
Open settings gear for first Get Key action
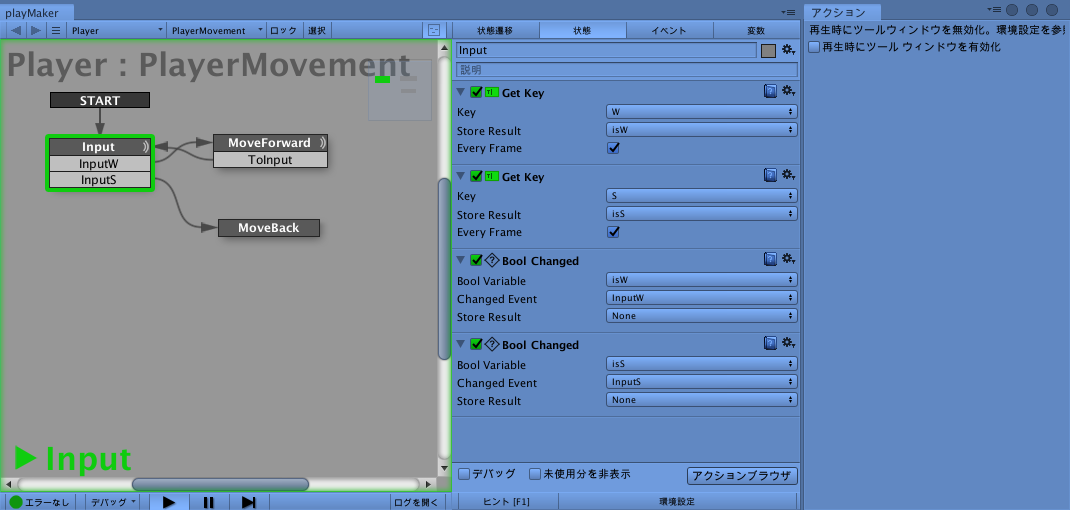789,91
